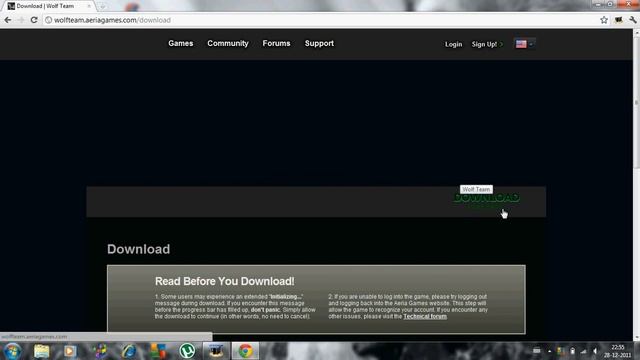Open the Windows Start menu

pos(12,351)
